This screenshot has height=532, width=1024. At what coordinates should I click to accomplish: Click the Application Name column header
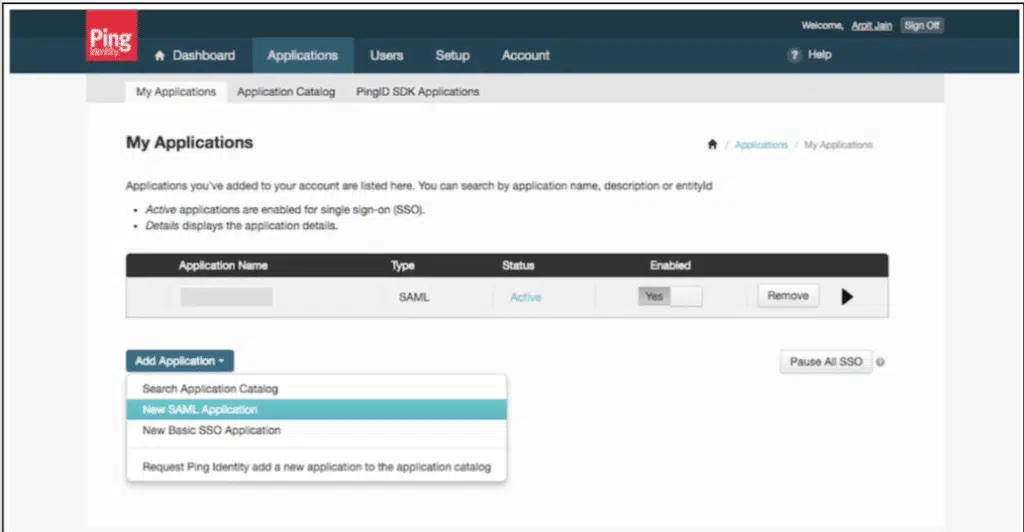click(223, 266)
